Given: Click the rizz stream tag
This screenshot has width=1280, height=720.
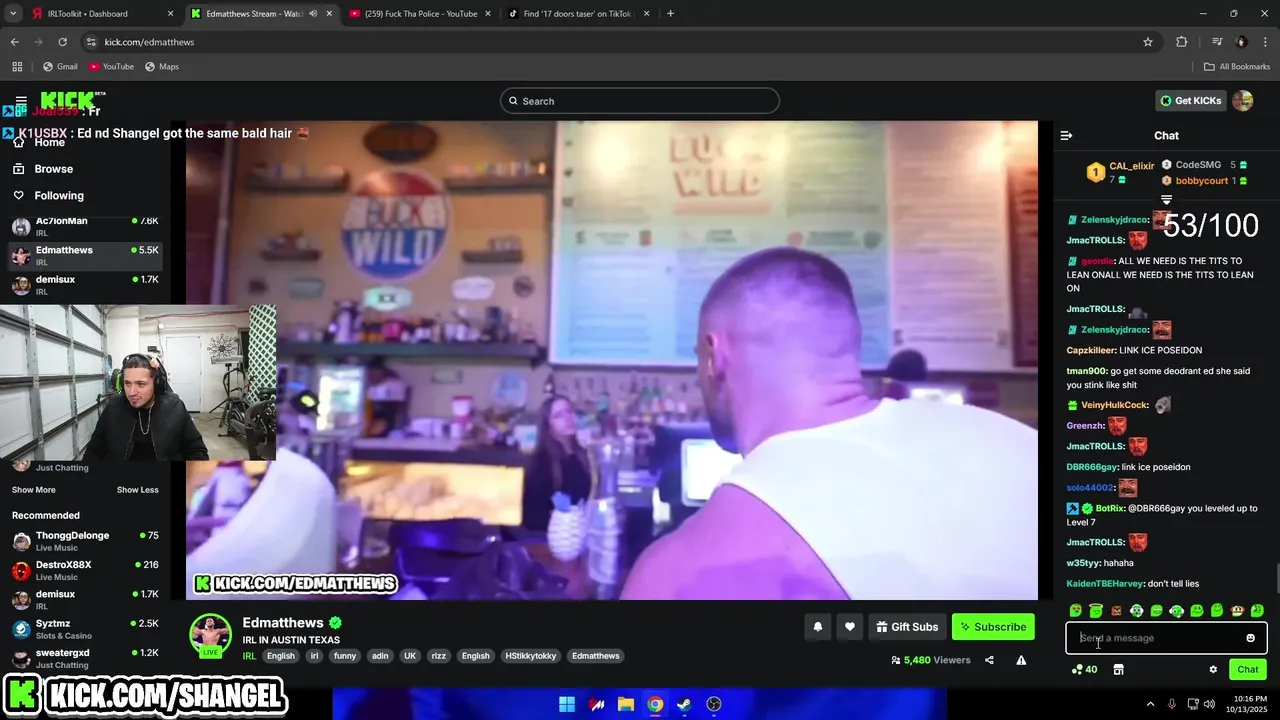Looking at the screenshot, I should point(438,656).
